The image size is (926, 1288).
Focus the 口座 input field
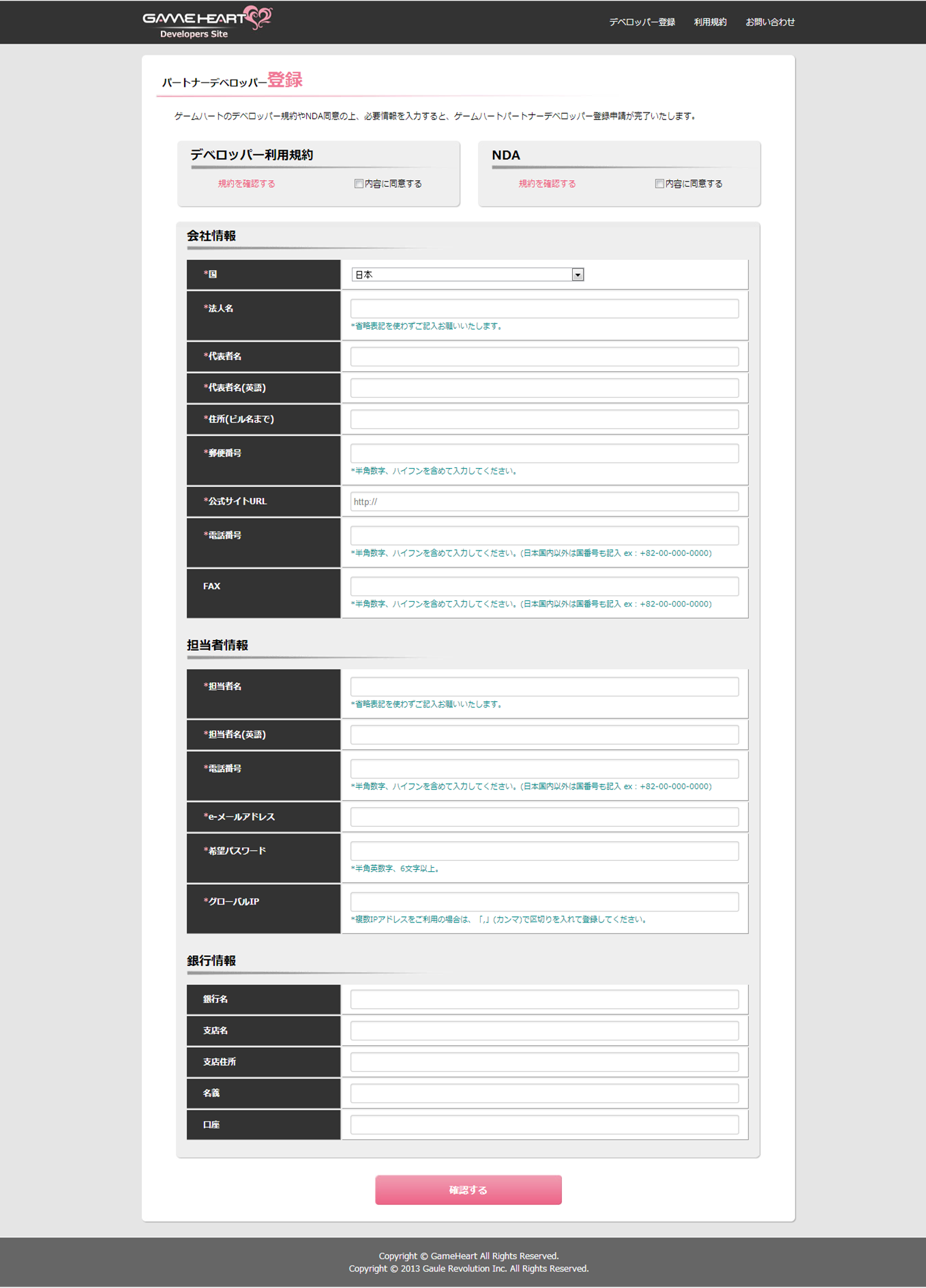point(544,1125)
